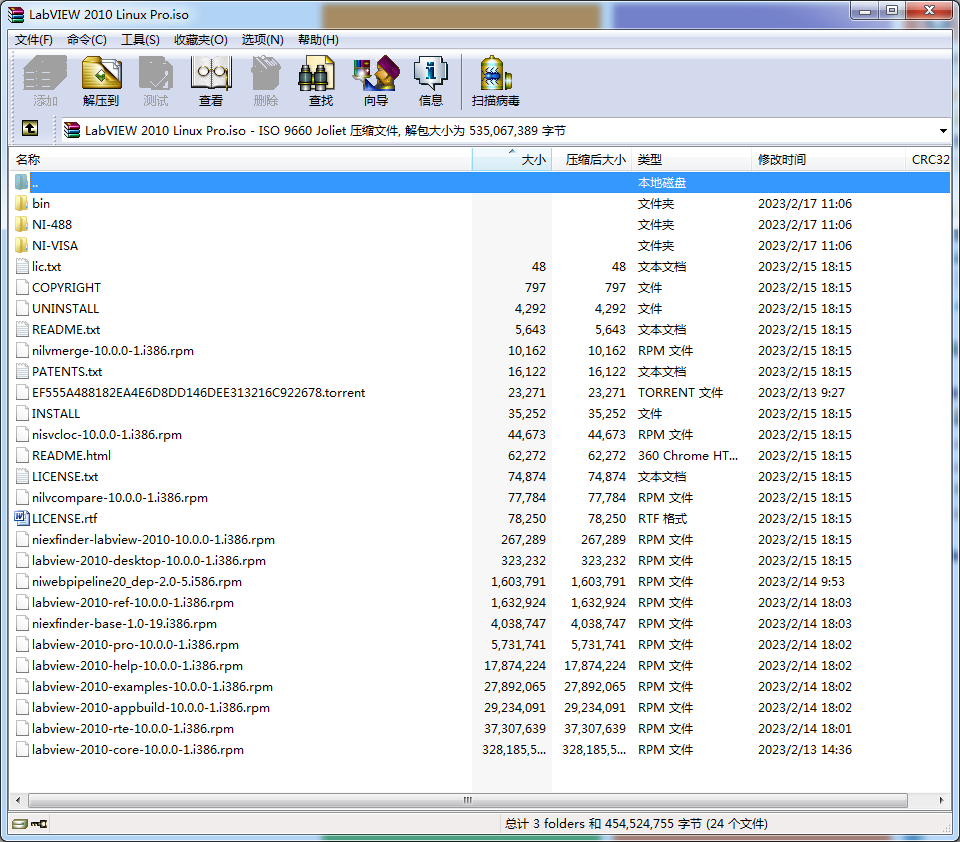Screen dimensions: 960x842
Task: Click the parent directory '..' folder icon
Action: click(x=21, y=182)
